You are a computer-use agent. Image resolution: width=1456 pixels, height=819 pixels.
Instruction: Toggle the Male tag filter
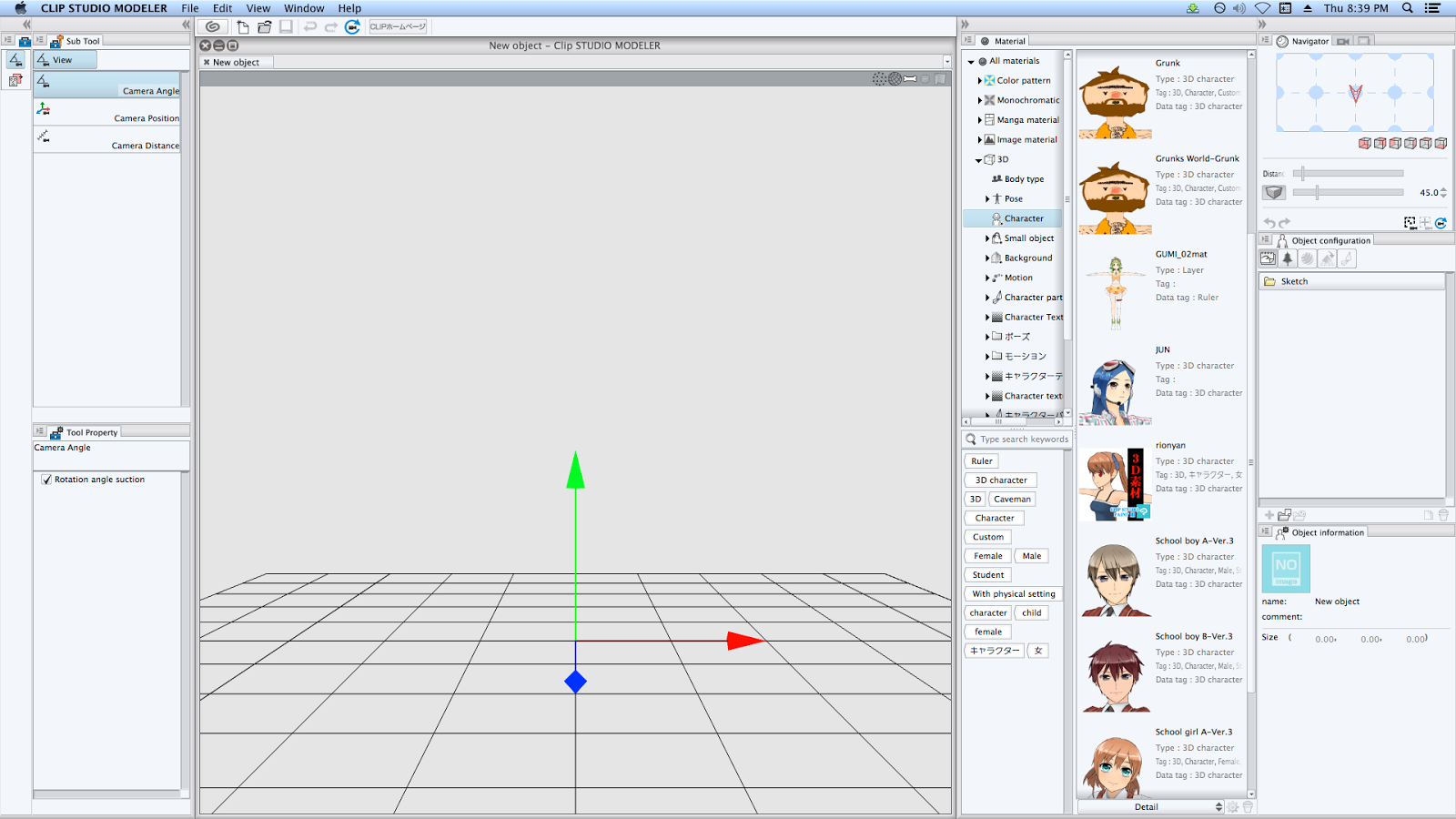(x=1031, y=556)
